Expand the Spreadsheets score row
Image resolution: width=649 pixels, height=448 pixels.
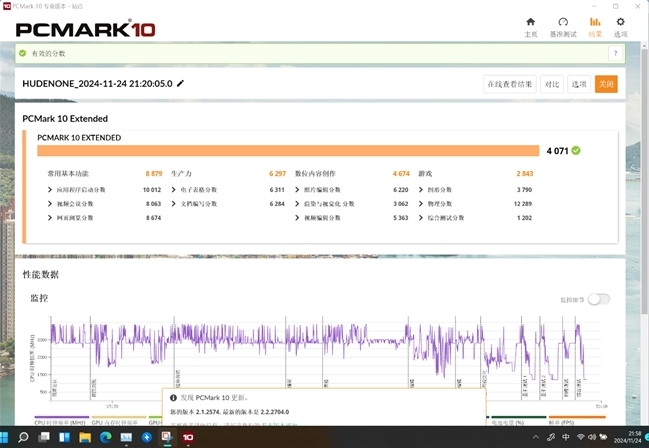228,190
